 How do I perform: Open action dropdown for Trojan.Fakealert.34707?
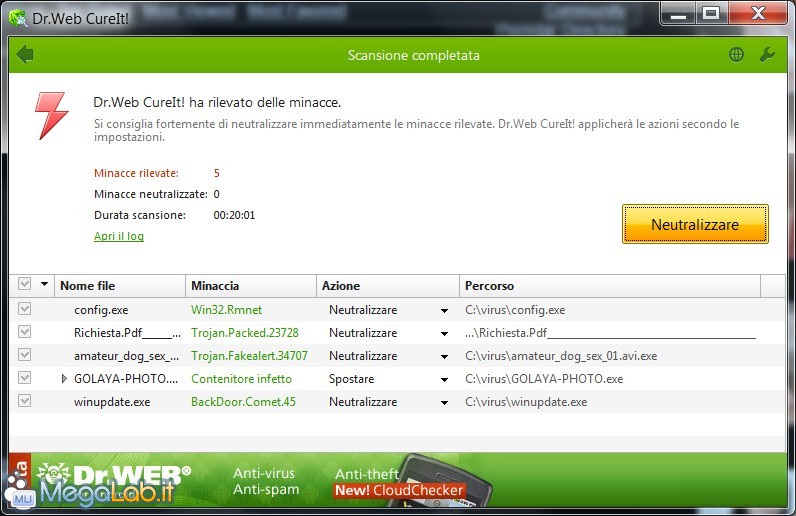coord(444,357)
